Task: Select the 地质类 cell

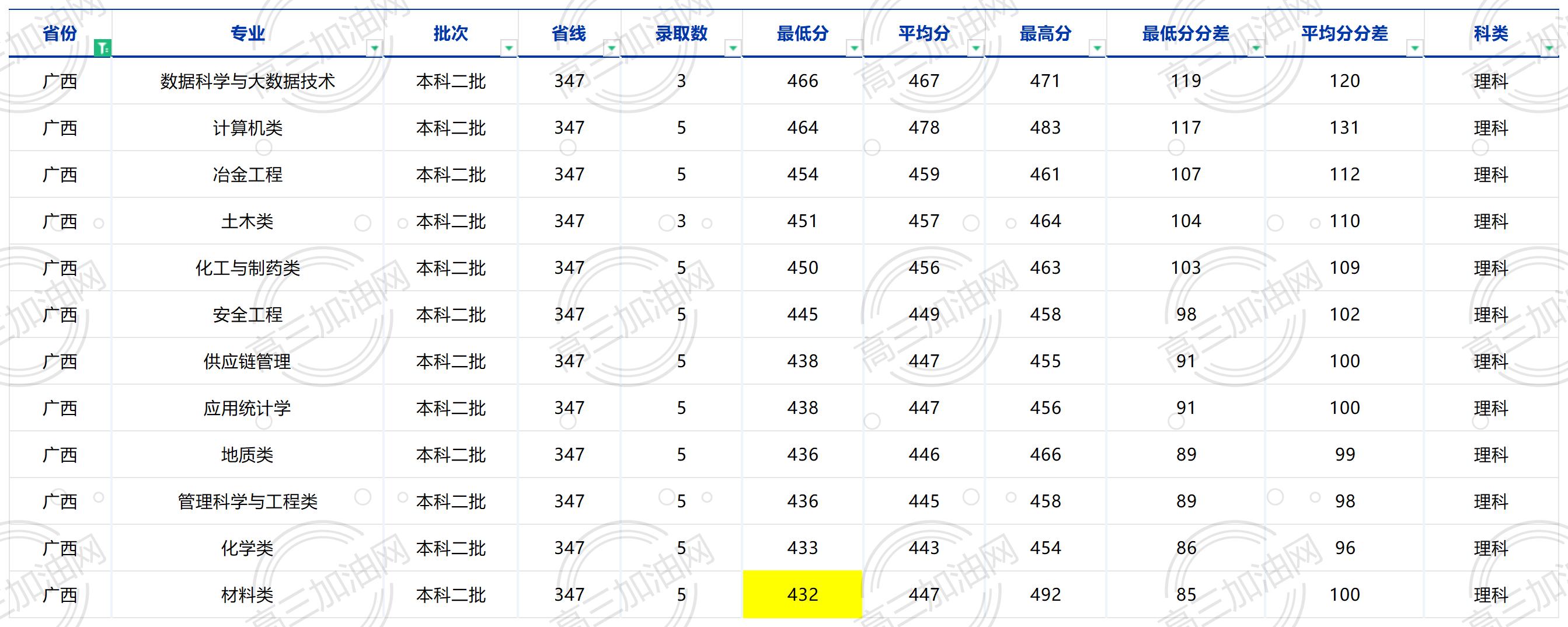Action: tap(247, 454)
